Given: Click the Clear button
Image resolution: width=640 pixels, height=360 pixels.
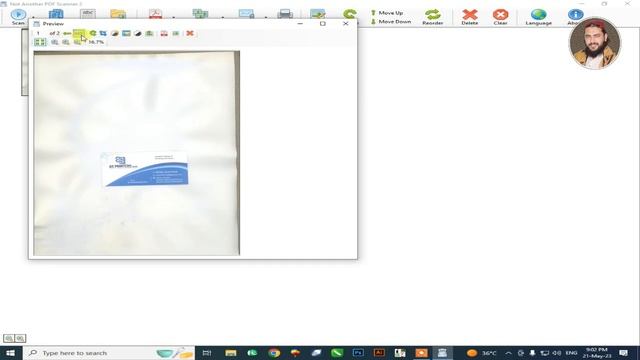Looking at the screenshot, I should tap(500, 17).
